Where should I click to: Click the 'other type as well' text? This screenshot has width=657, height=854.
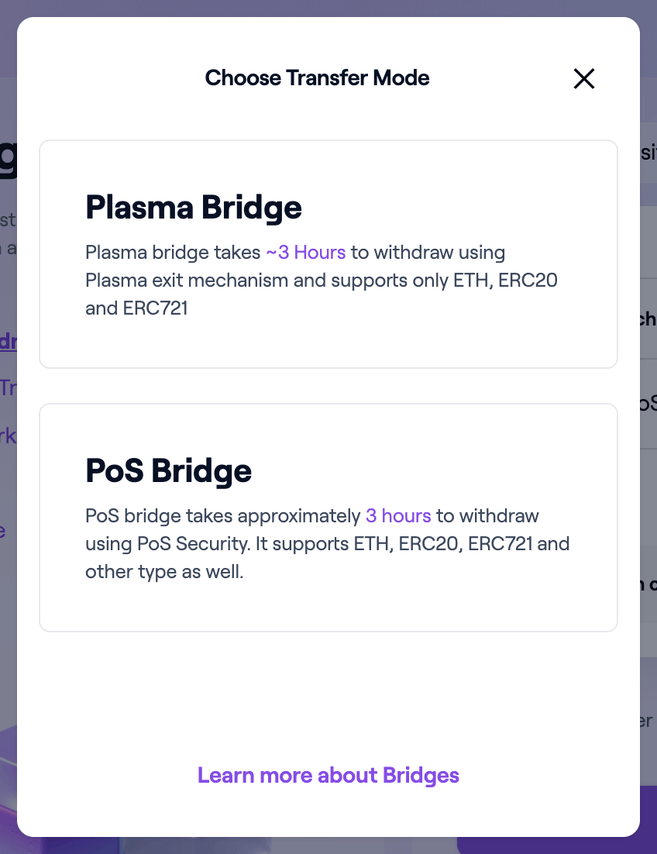coord(164,572)
